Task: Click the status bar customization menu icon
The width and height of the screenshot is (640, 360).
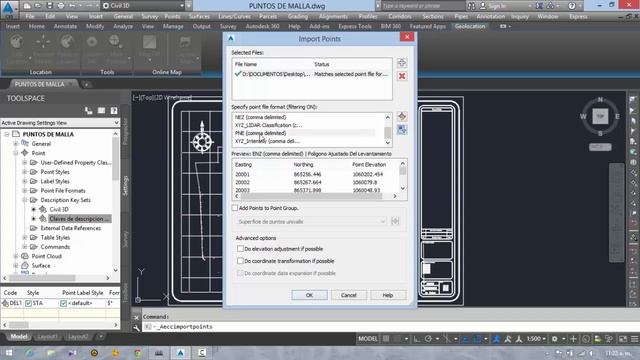Action: point(634,339)
